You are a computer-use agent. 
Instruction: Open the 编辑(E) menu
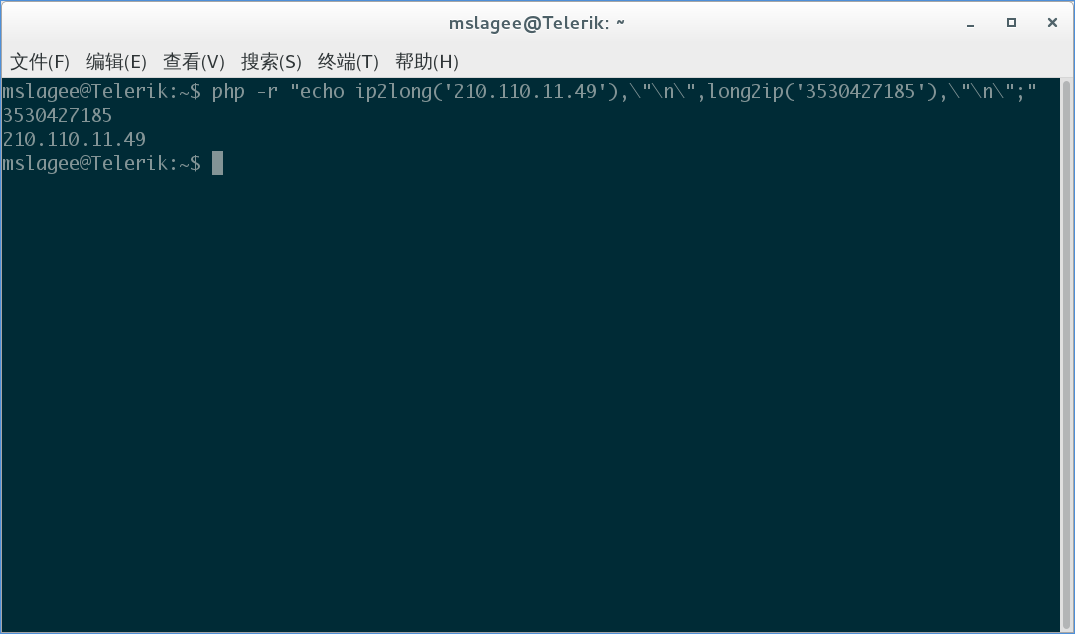coord(117,62)
